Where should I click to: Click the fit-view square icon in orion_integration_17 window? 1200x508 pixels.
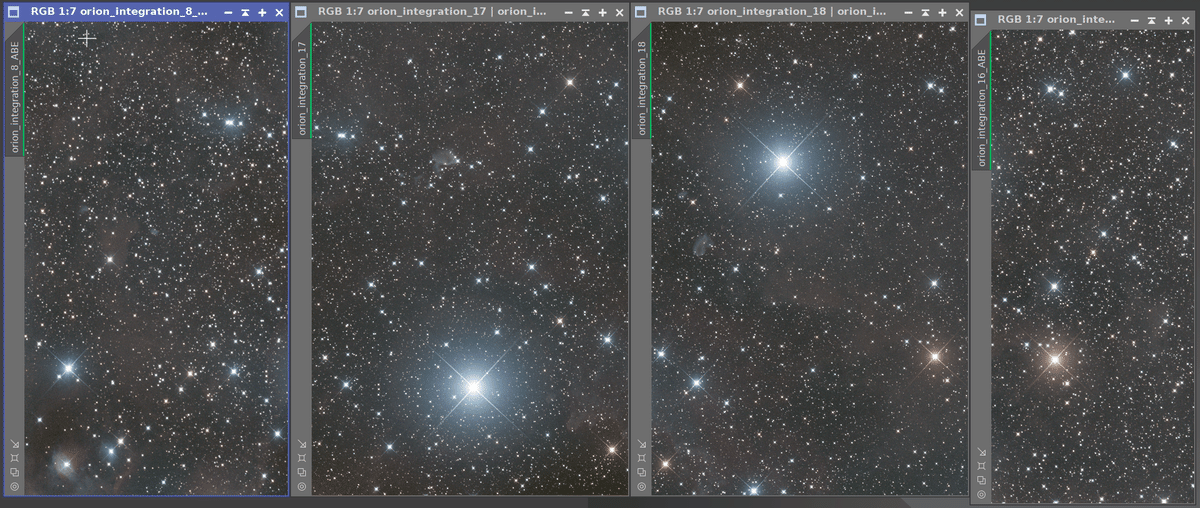pyautogui.click(x=301, y=458)
